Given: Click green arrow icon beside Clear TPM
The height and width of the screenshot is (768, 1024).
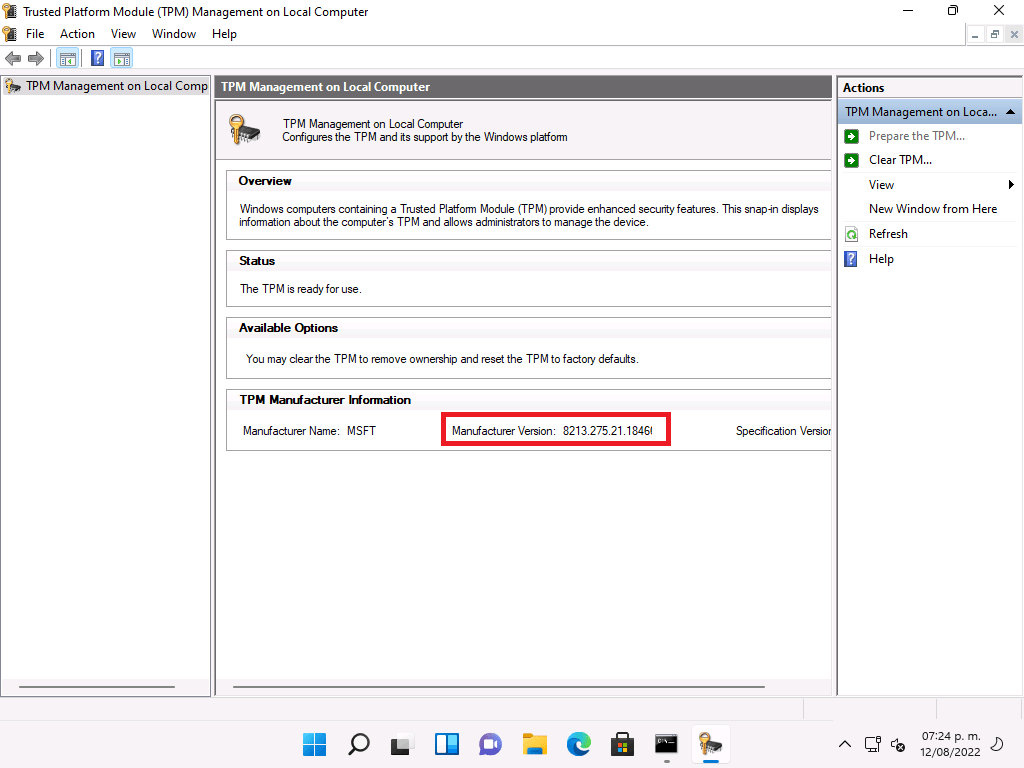Looking at the screenshot, I should click(851, 160).
